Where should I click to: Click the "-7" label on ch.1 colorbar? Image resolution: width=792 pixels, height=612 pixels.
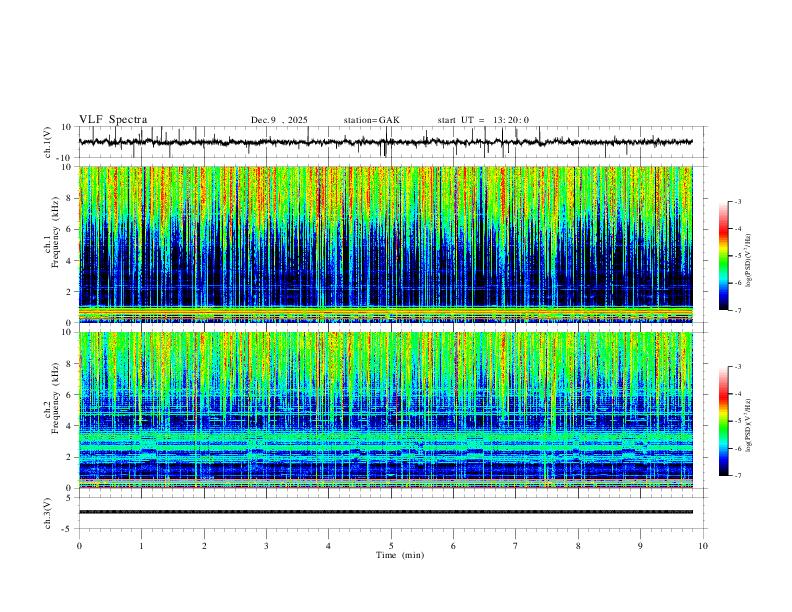pyautogui.click(x=737, y=311)
